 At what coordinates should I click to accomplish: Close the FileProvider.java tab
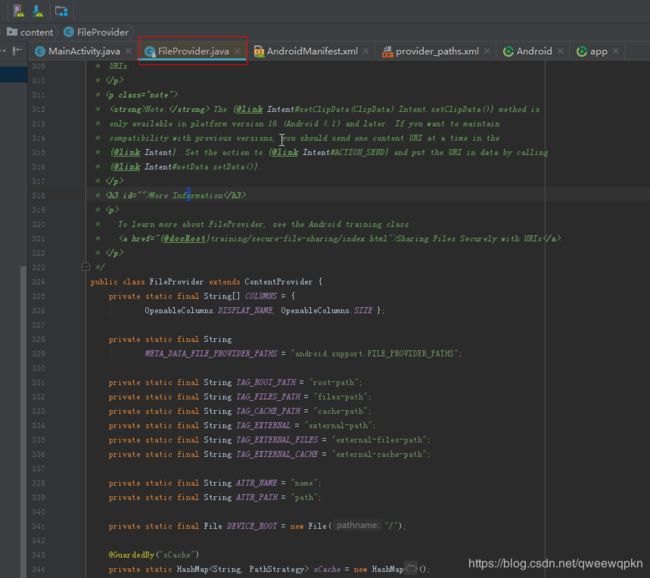coord(237,51)
